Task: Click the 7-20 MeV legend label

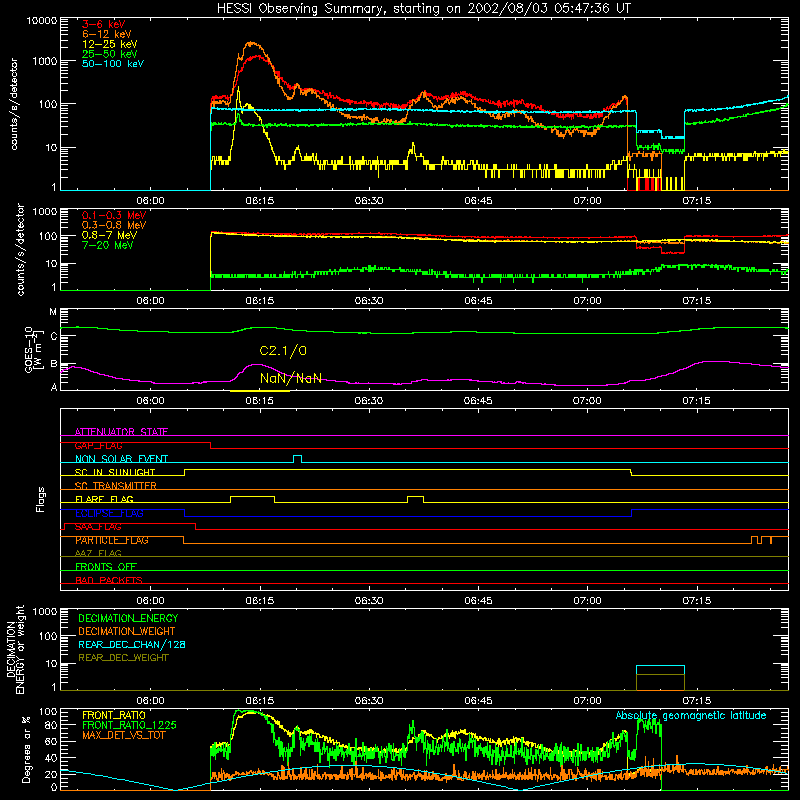Action: point(107,245)
